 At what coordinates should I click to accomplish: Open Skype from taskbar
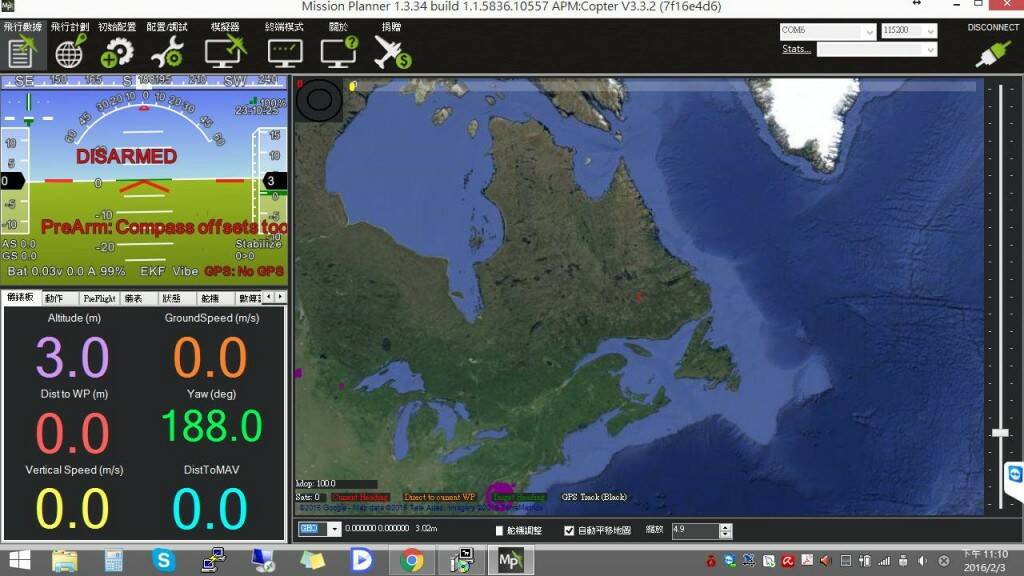[163, 560]
